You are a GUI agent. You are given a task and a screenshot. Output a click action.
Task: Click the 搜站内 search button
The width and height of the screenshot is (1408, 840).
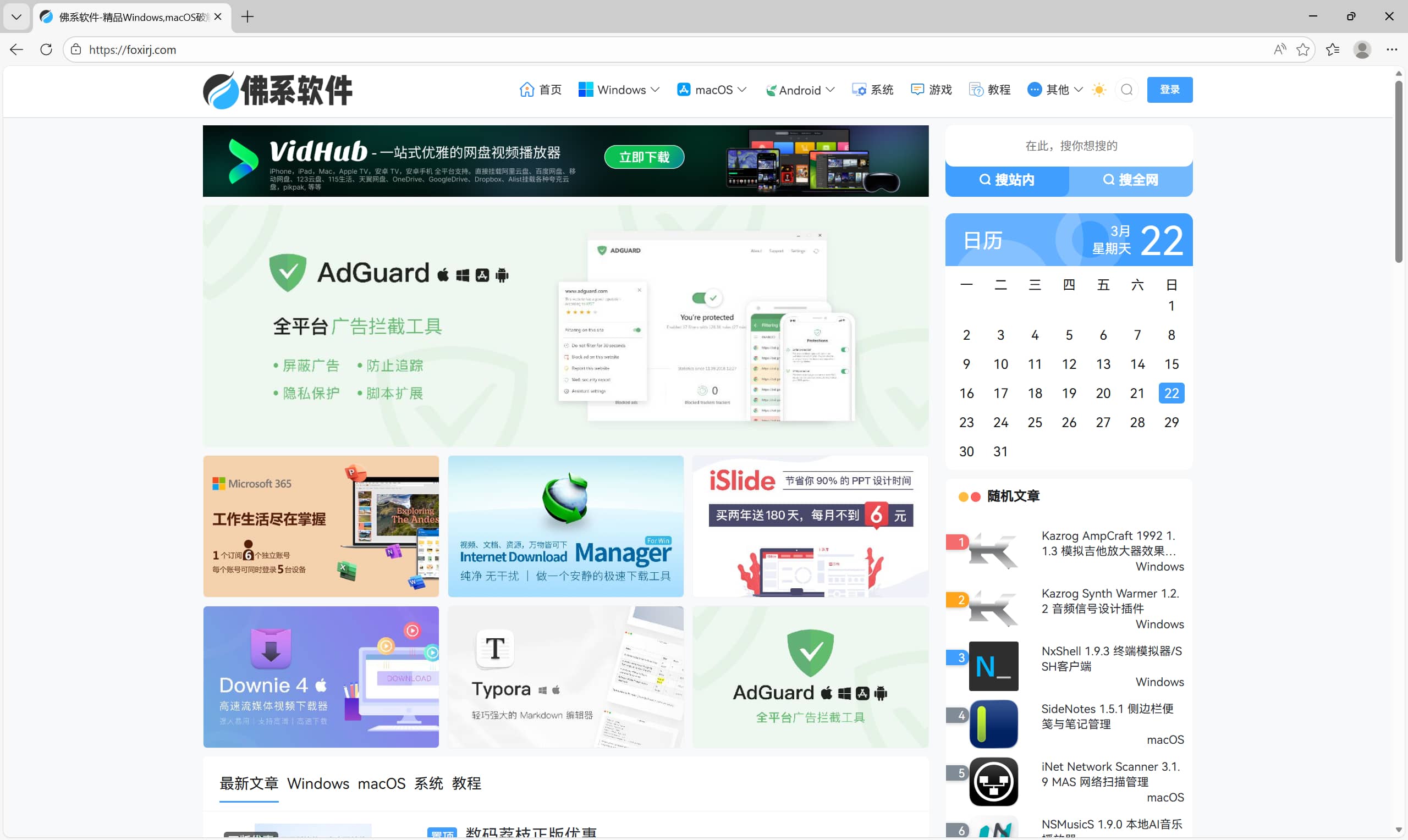point(1007,180)
